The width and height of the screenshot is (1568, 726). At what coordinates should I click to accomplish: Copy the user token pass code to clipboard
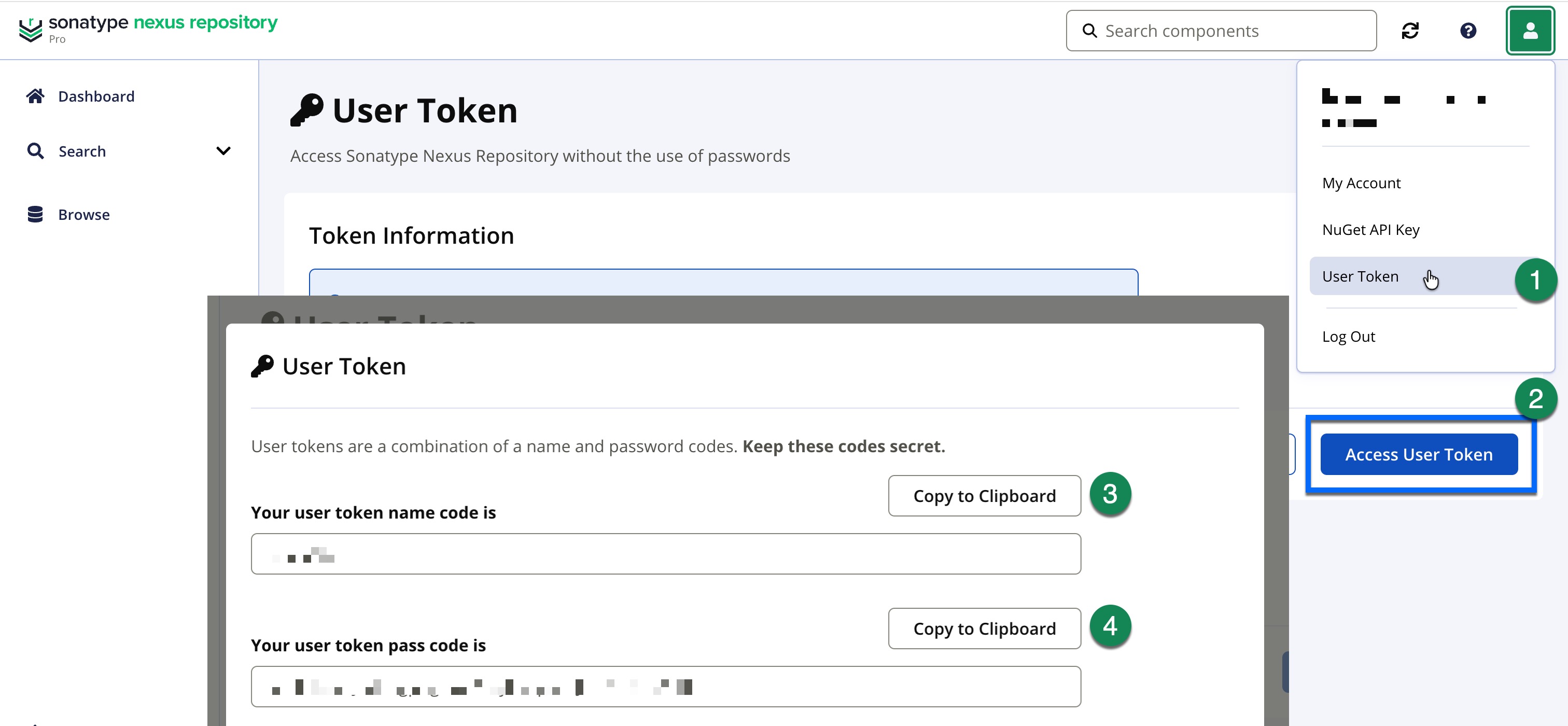click(x=984, y=628)
